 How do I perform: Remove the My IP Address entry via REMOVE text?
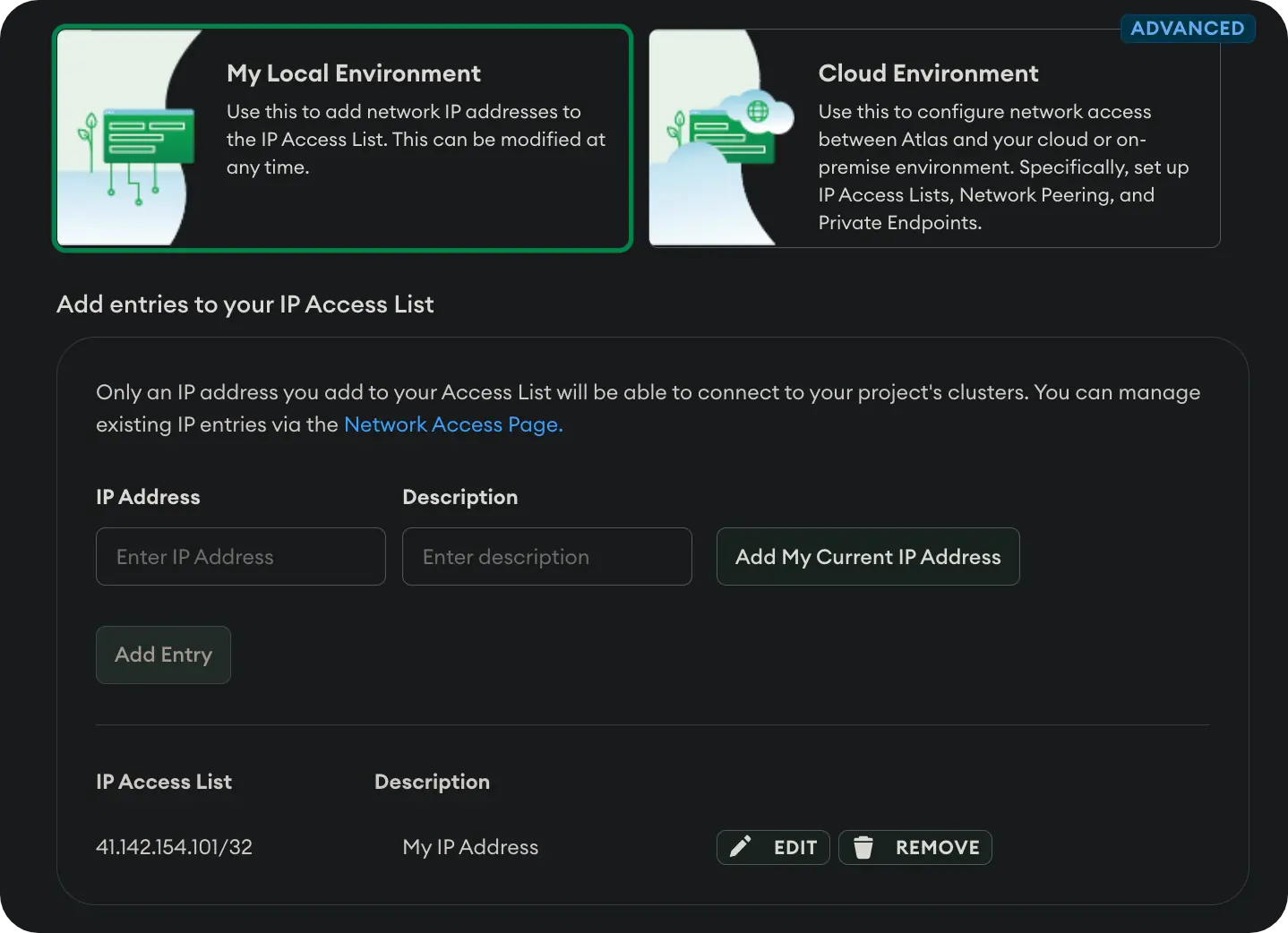[937, 847]
